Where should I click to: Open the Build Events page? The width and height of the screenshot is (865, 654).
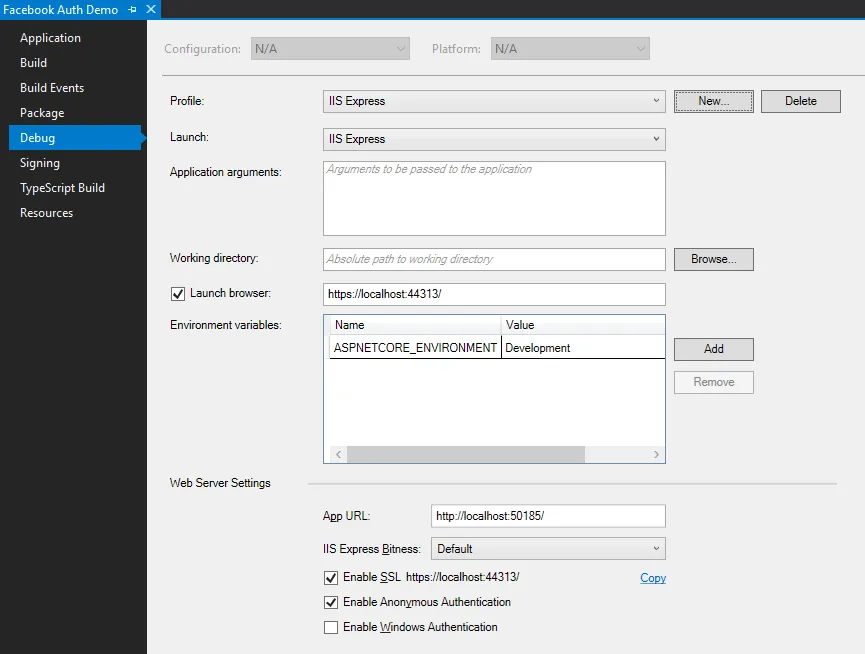pyautogui.click(x=52, y=88)
